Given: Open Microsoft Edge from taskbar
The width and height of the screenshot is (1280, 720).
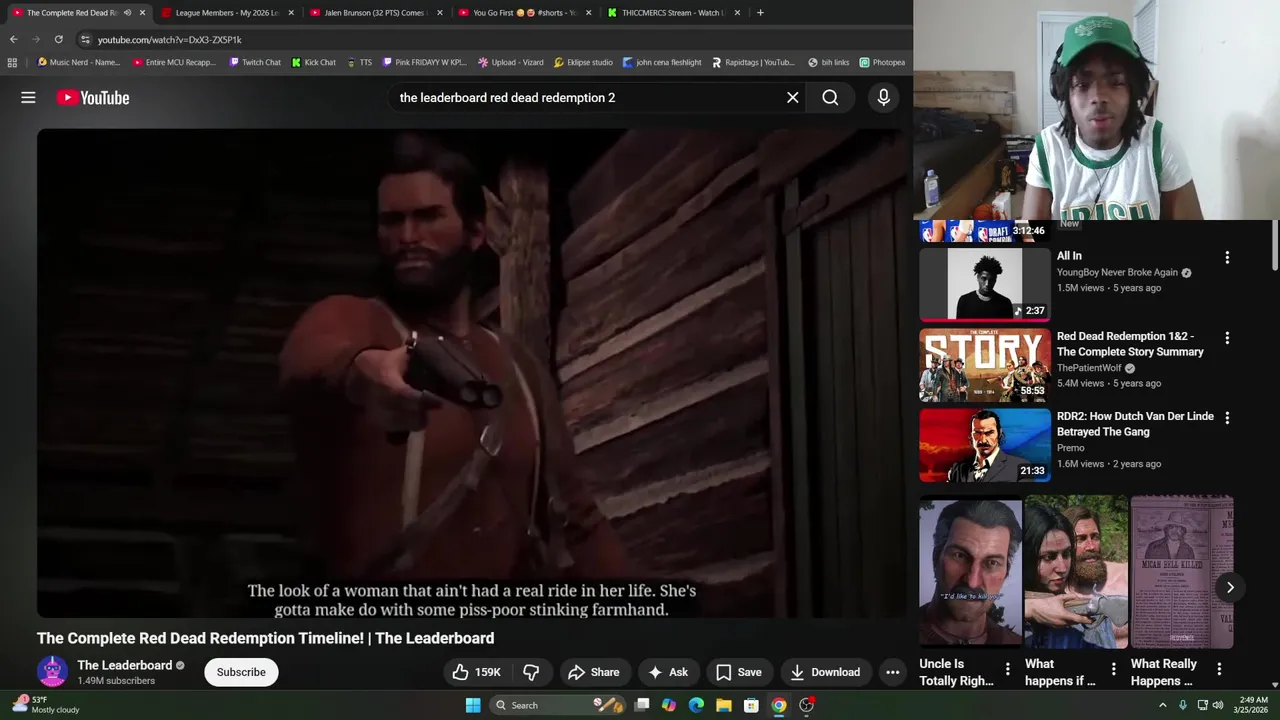Looking at the screenshot, I should [696, 705].
